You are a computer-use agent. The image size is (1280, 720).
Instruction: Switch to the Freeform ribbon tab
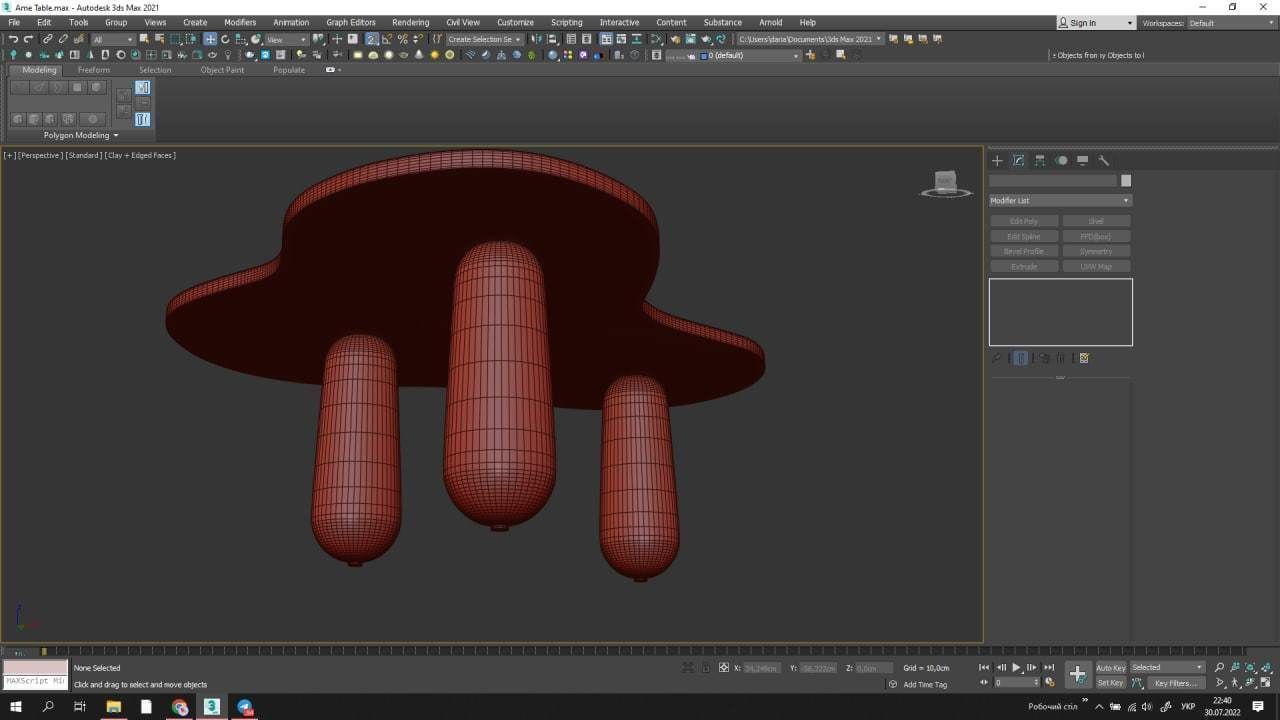(x=94, y=70)
